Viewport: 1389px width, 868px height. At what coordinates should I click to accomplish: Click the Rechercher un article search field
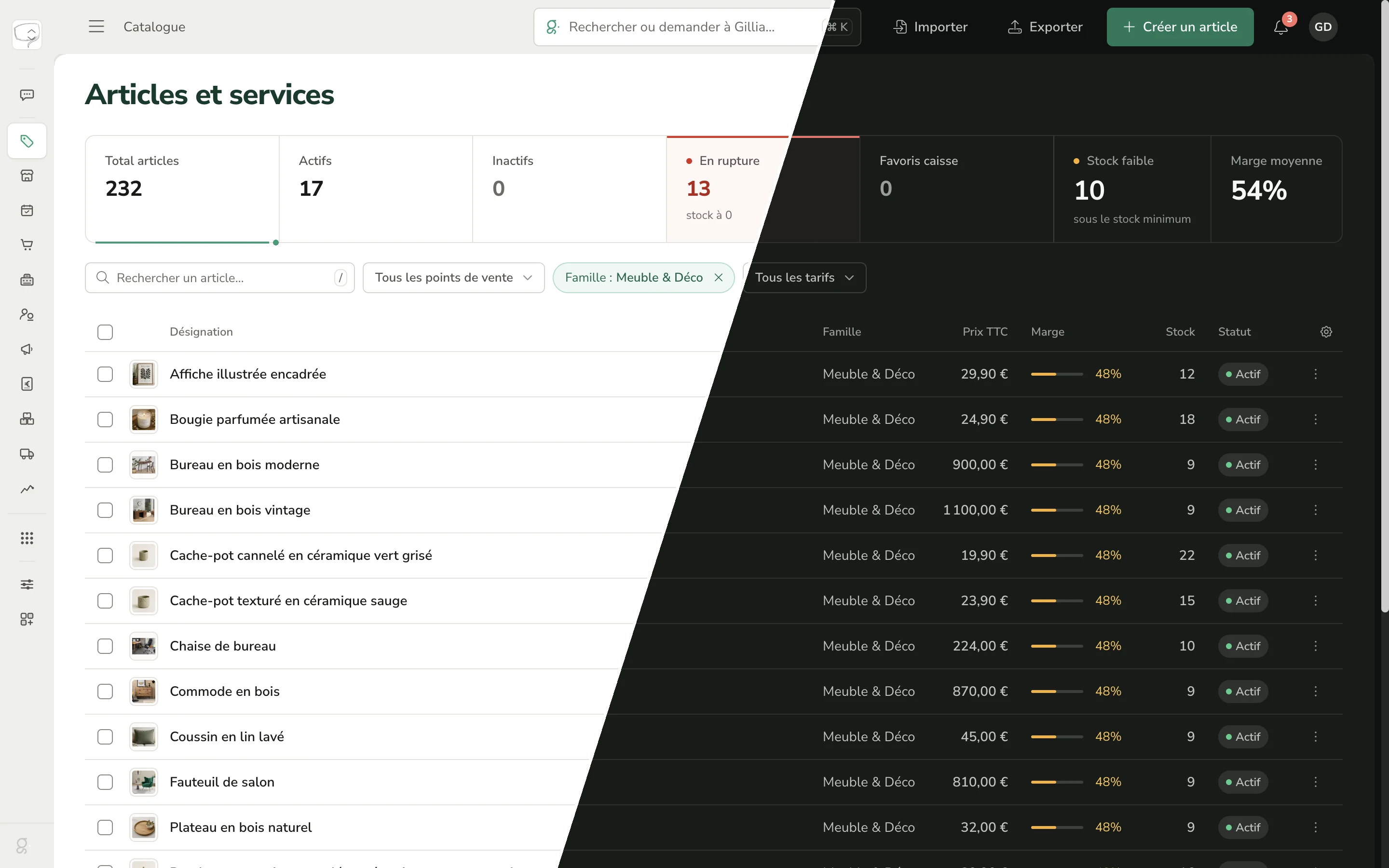pyautogui.click(x=220, y=278)
